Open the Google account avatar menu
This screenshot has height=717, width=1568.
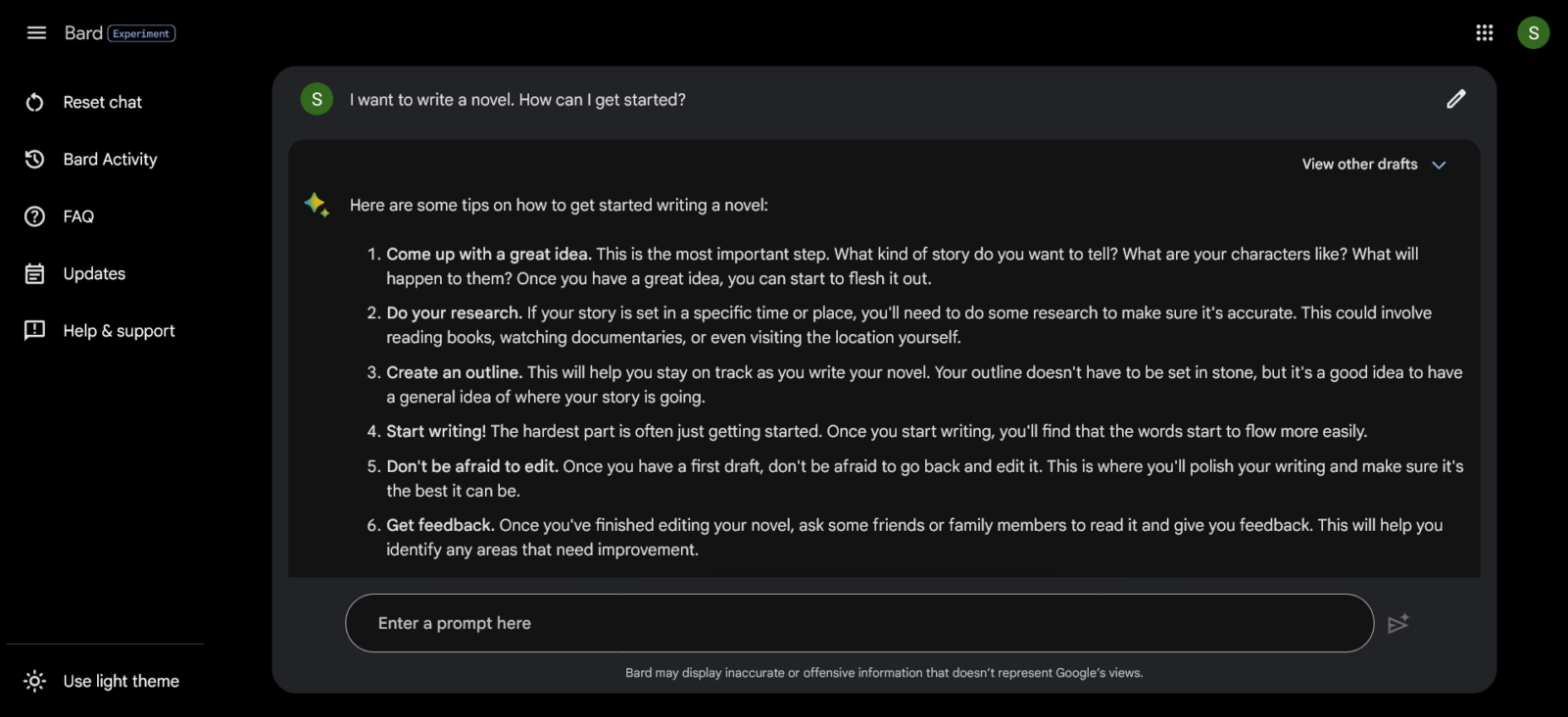click(1534, 33)
